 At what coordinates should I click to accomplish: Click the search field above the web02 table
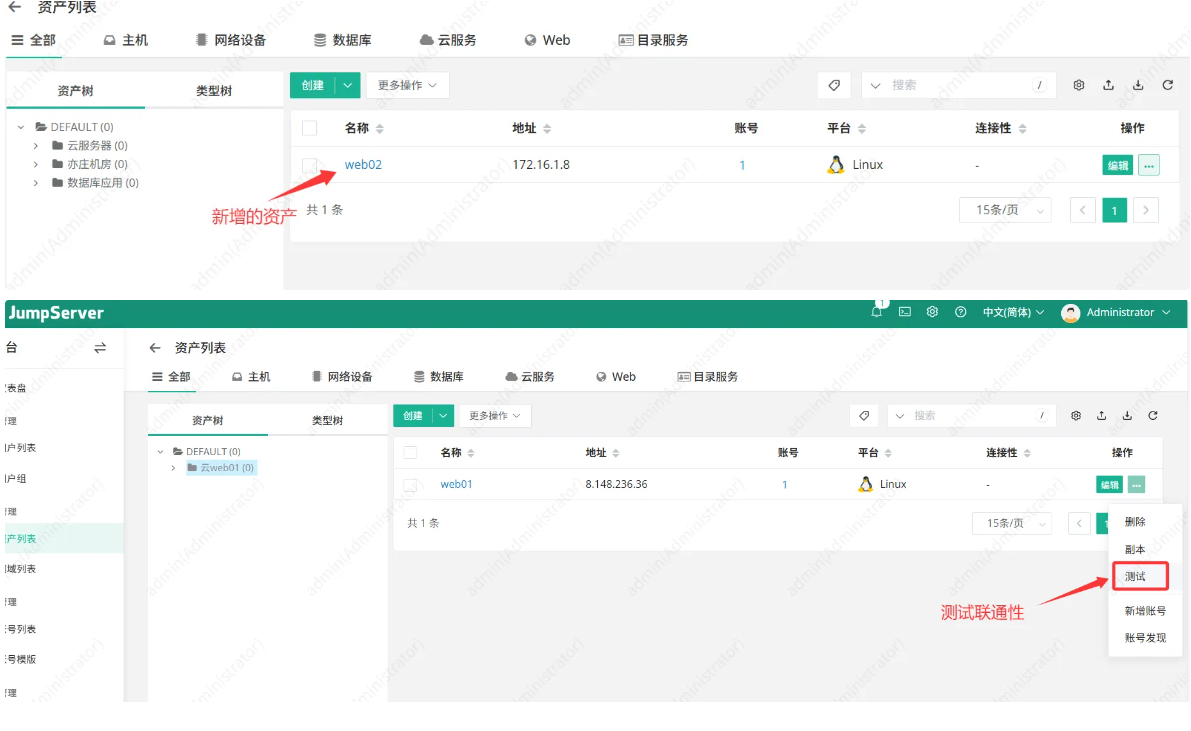pos(959,85)
